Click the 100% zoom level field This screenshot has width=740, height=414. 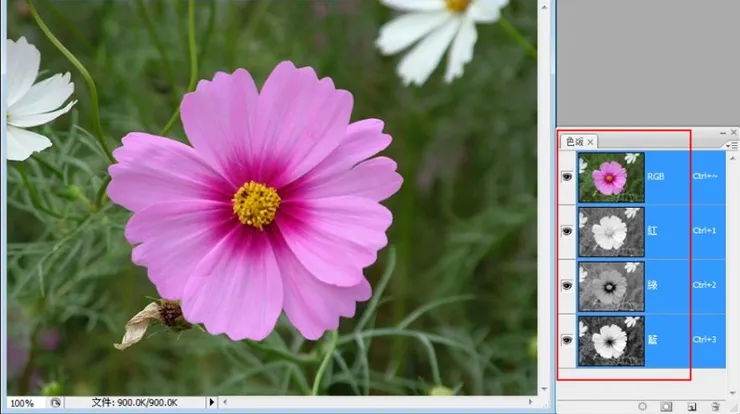(x=22, y=403)
